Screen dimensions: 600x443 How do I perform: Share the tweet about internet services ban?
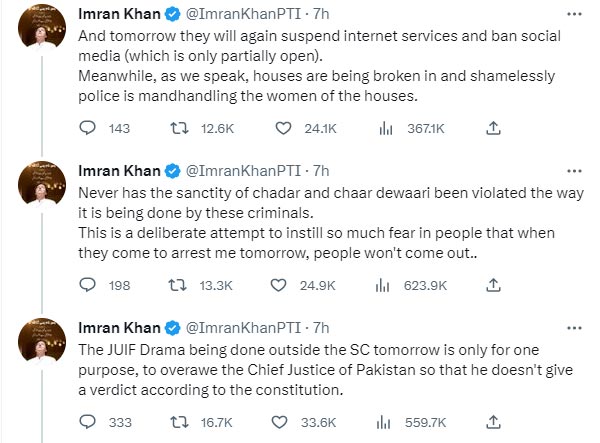[491, 128]
